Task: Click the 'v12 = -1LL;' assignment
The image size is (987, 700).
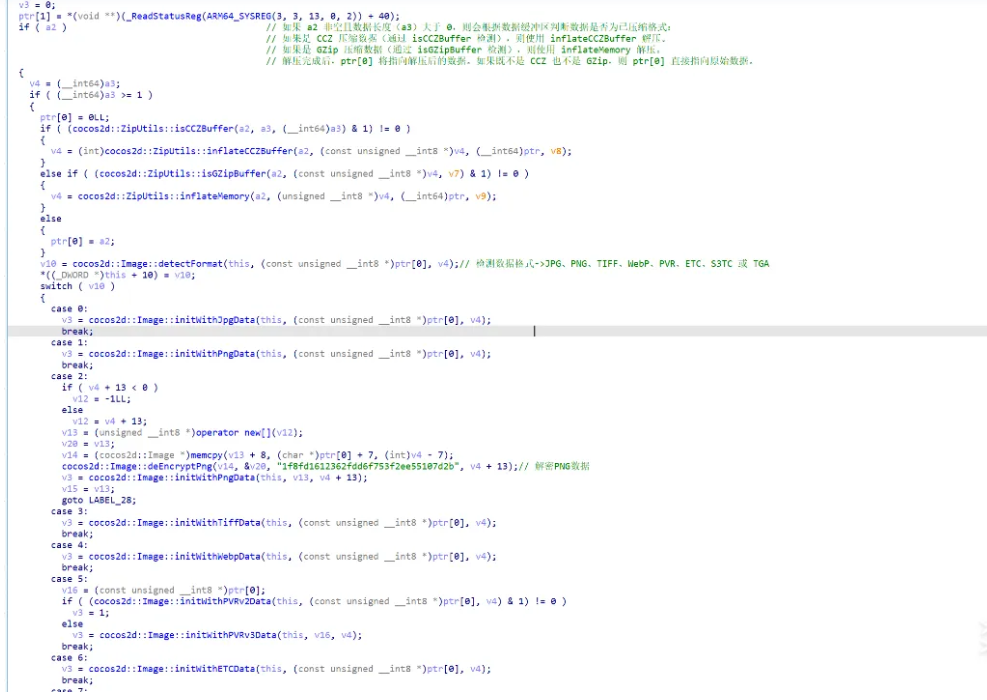Action: (102, 400)
